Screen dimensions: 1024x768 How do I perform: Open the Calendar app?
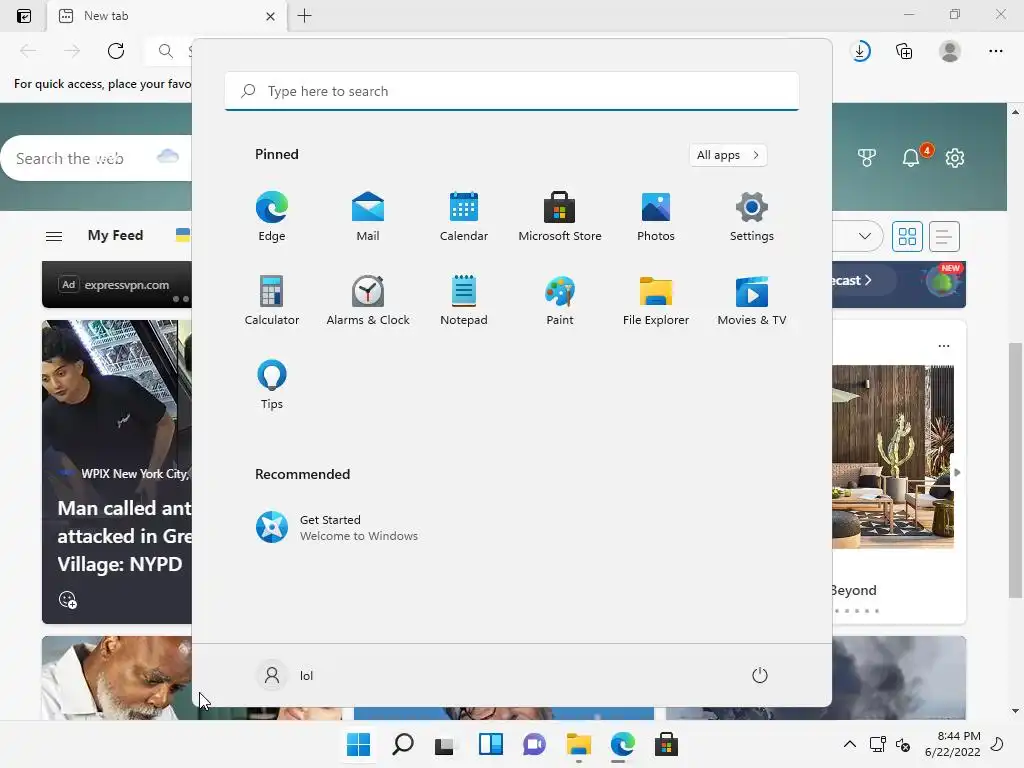click(464, 216)
